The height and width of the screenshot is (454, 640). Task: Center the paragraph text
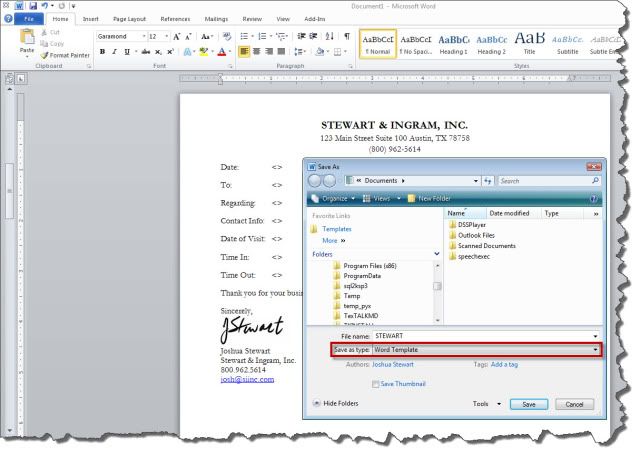click(257, 51)
